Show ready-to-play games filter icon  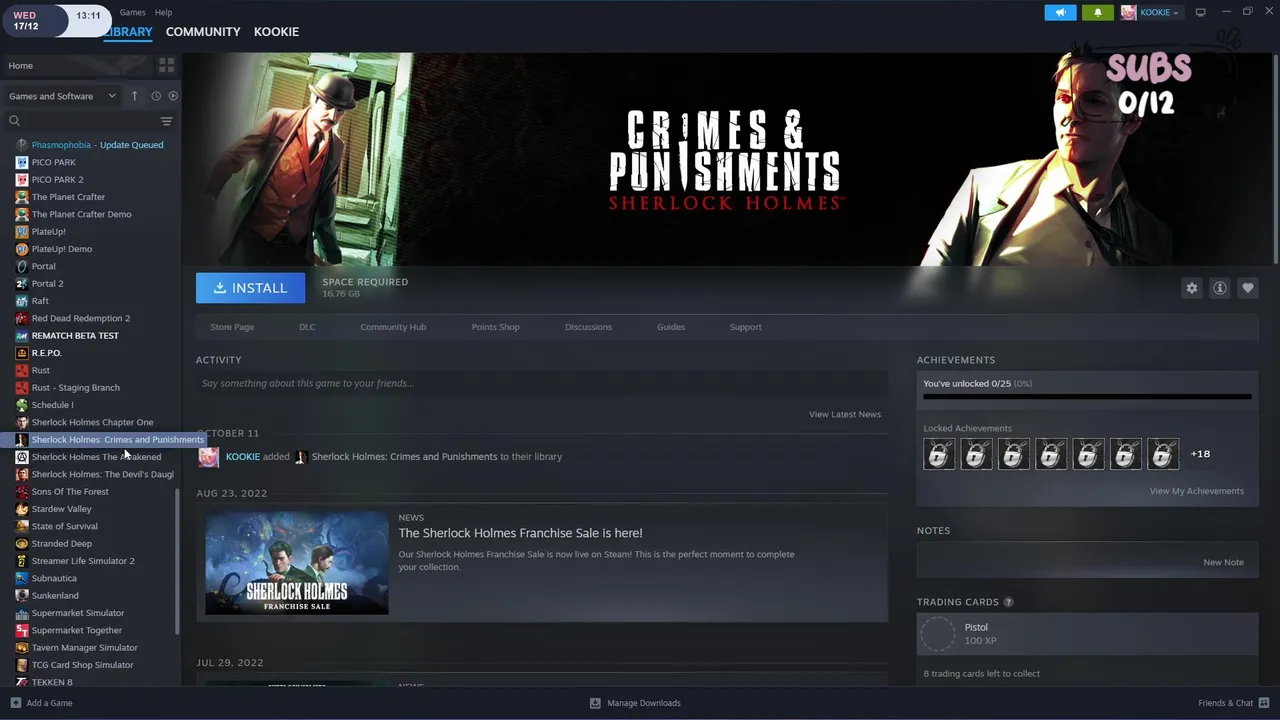click(173, 96)
